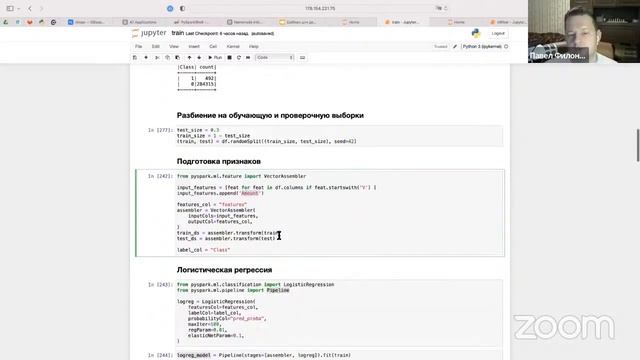Viewport: 640px width, 360px height.
Task: Open the first pinned tab
Action: tap(6, 22)
